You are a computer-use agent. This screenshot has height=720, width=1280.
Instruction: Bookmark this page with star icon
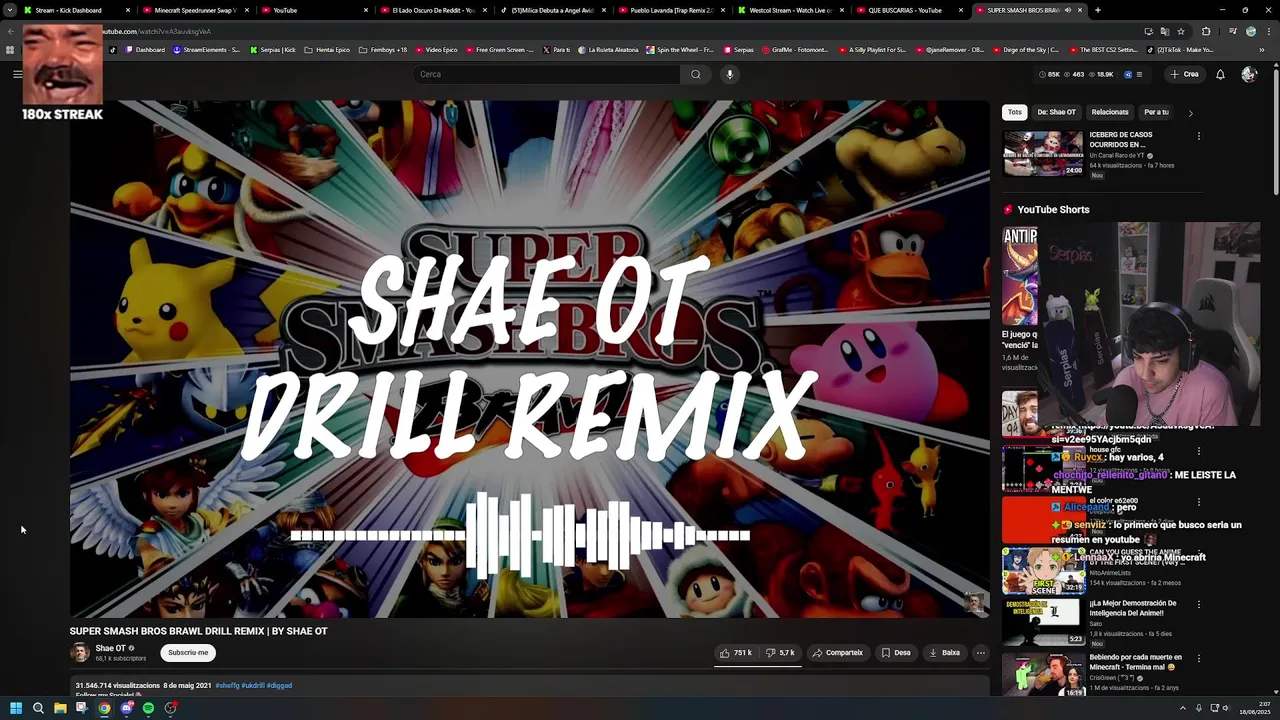tap(1181, 31)
